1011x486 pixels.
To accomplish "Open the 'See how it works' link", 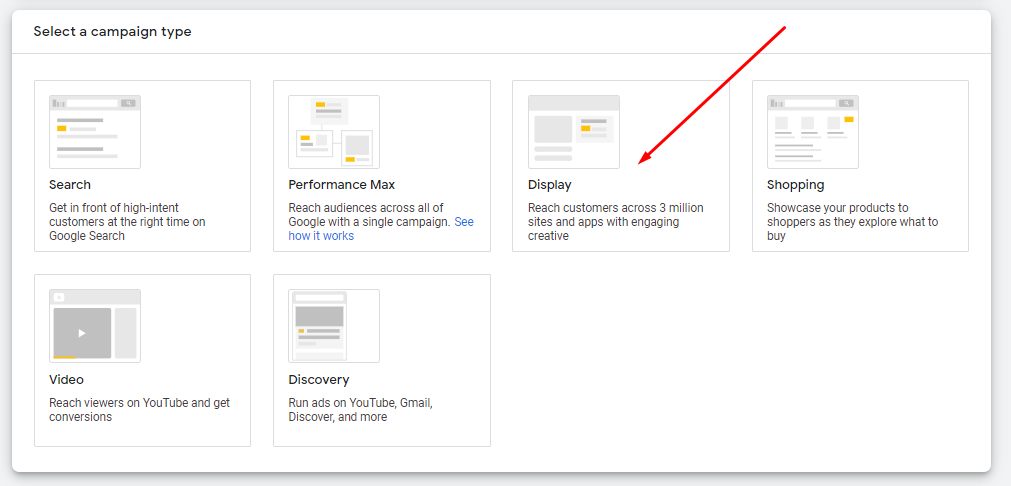I will click(381, 229).
